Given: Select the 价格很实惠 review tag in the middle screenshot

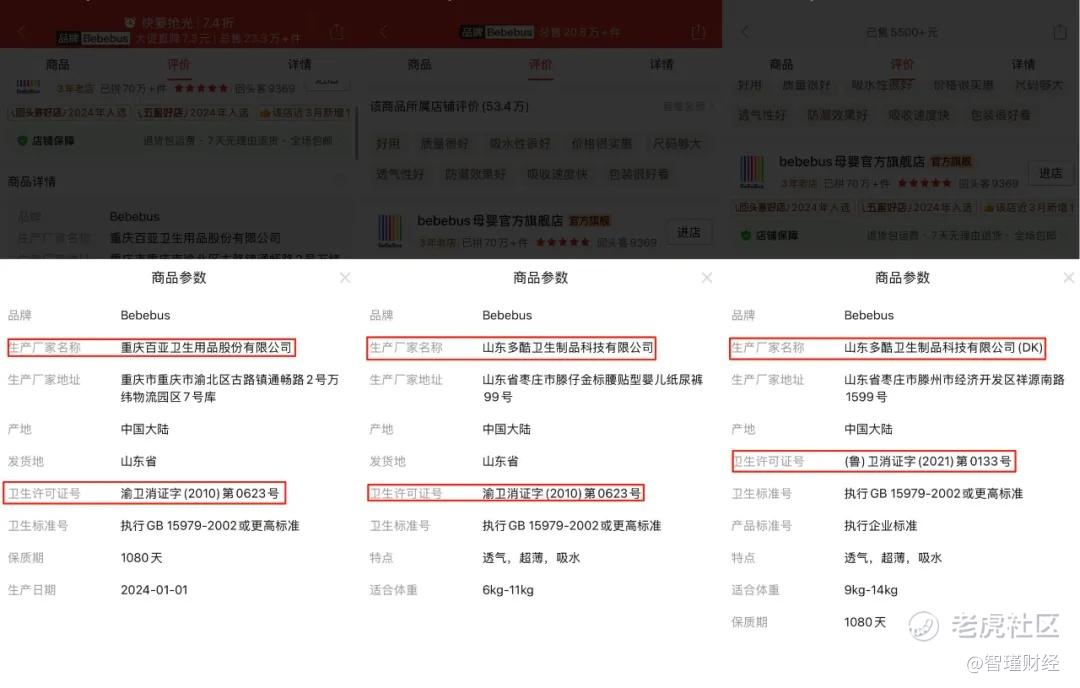Looking at the screenshot, I should (x=601, y=144).
